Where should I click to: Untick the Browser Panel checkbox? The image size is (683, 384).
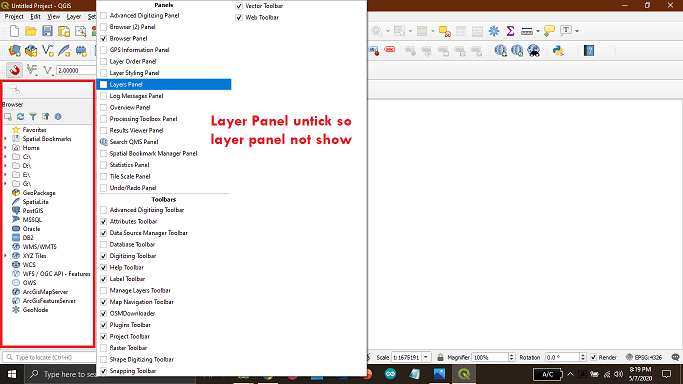coord(104,38)
